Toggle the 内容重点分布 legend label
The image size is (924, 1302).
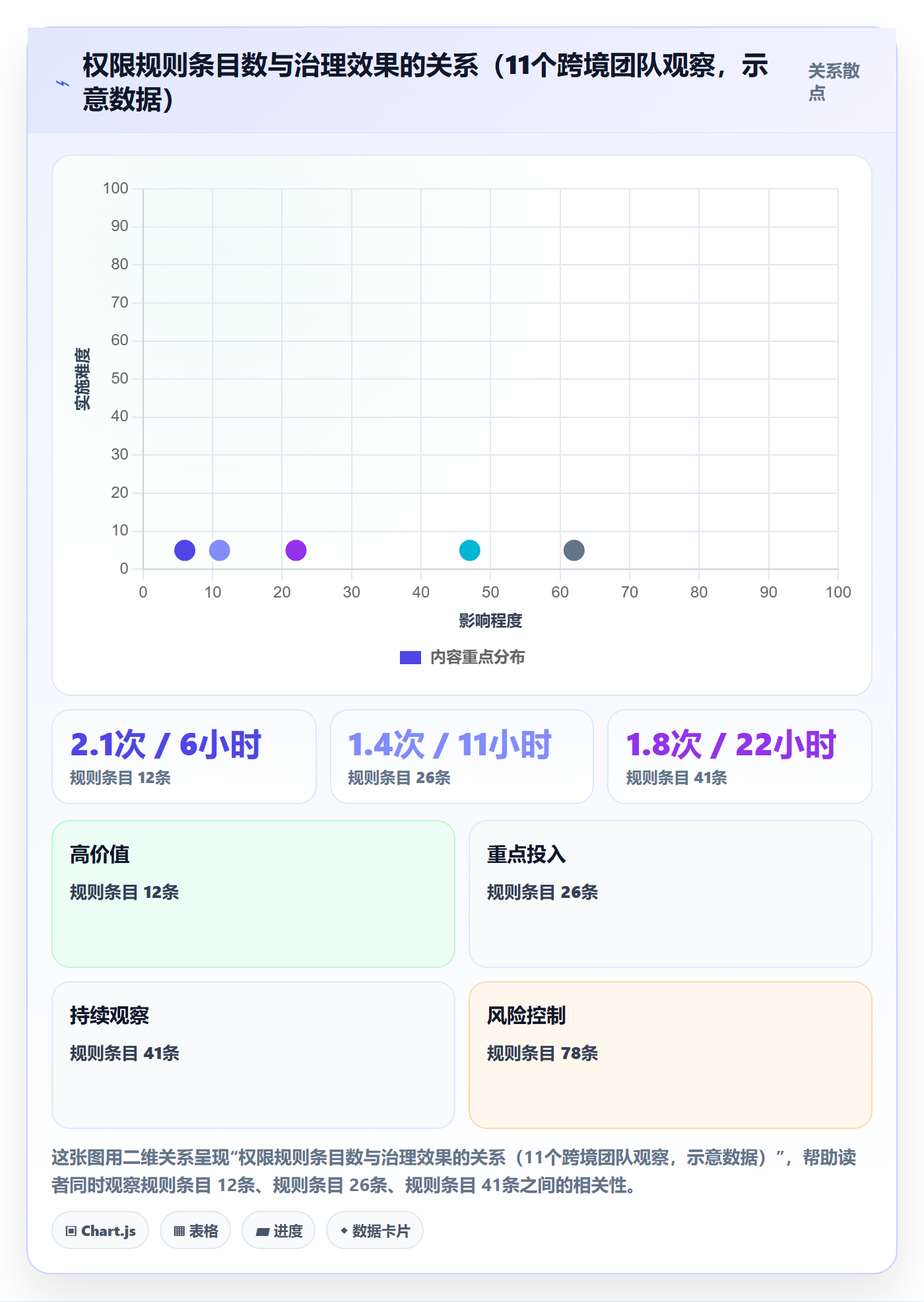478,658
